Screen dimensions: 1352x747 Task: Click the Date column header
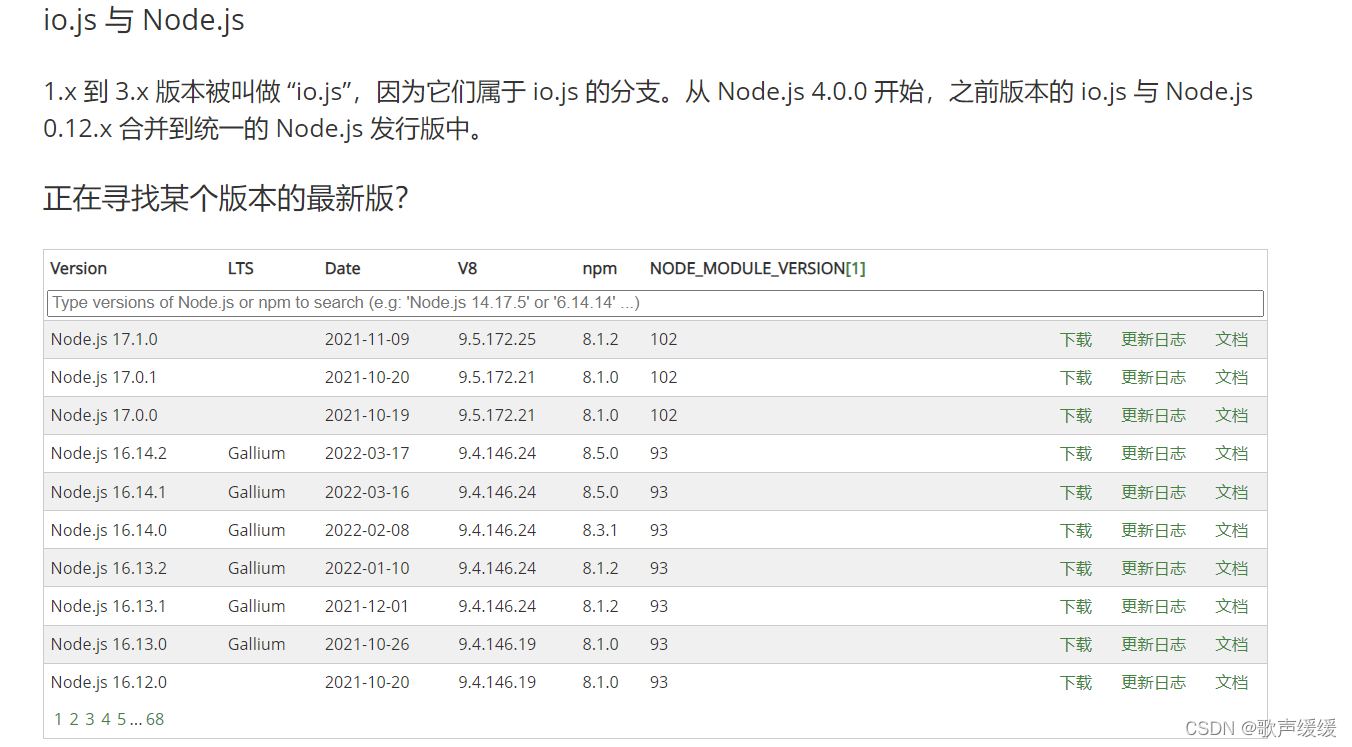pyautogui.click(x=343, y=268)
